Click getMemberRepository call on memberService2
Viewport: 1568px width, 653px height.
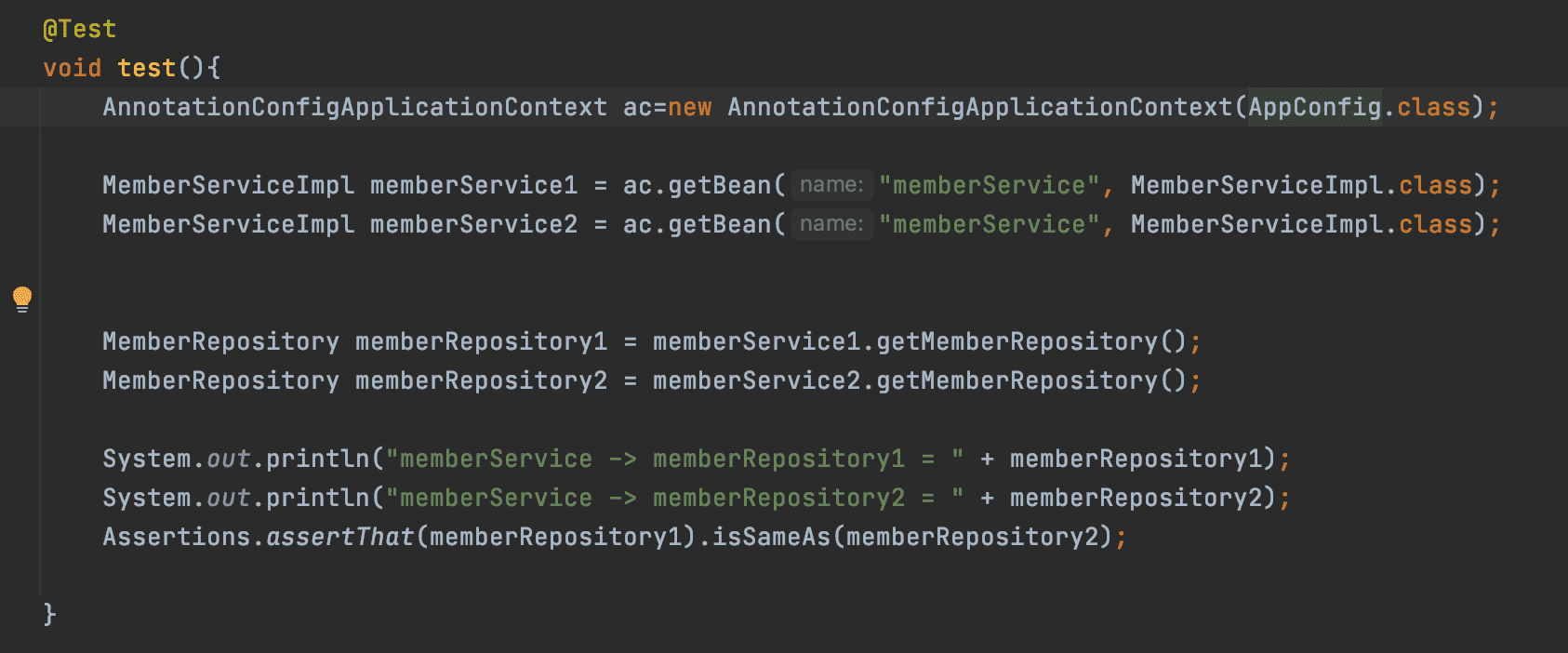(x=1017, y=380)
